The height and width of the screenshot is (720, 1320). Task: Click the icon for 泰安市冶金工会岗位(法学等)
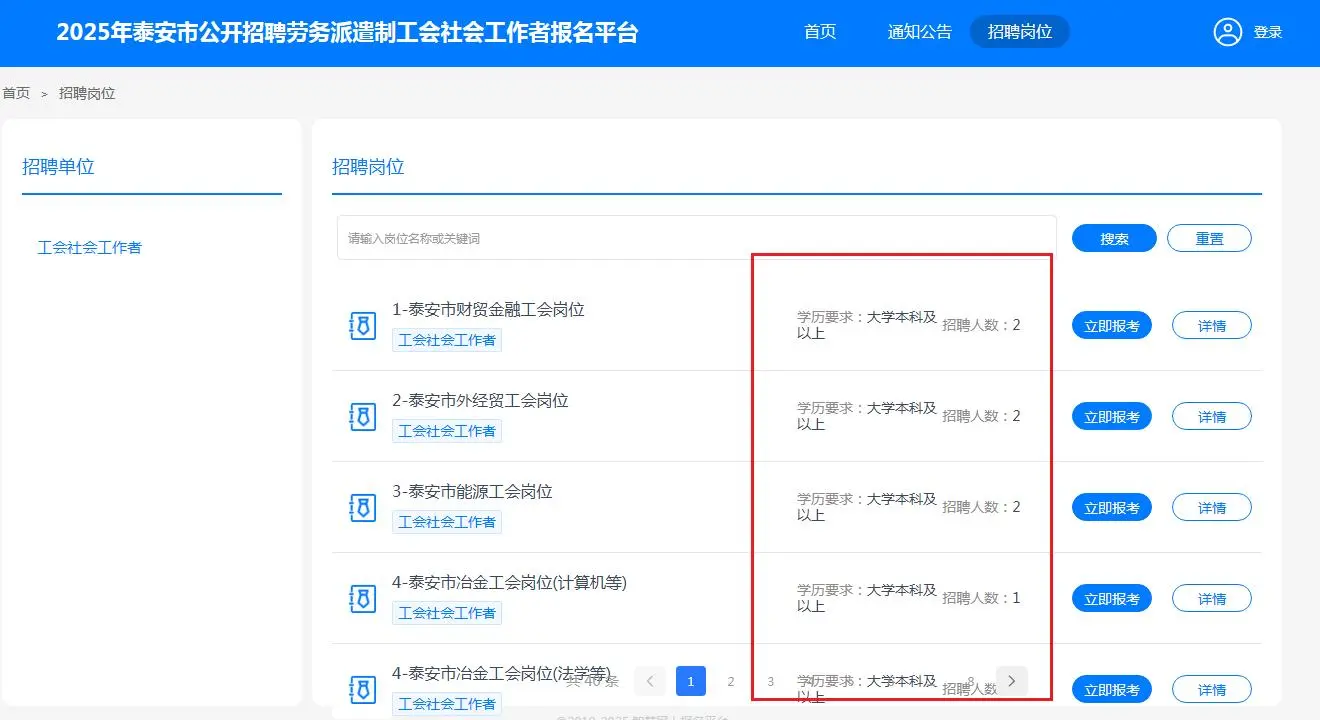pos(362,689)
